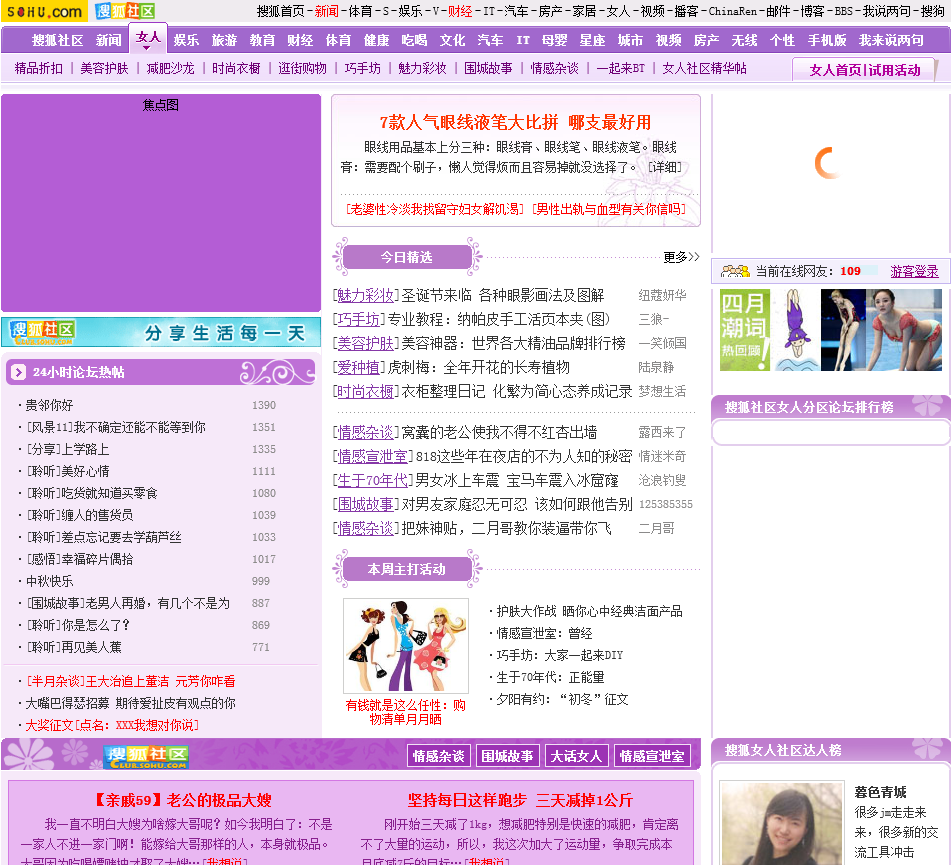Open 男性出轨与血型有关你信吗 red link
This screenshot has height=865, width=952.
[609, 209]
